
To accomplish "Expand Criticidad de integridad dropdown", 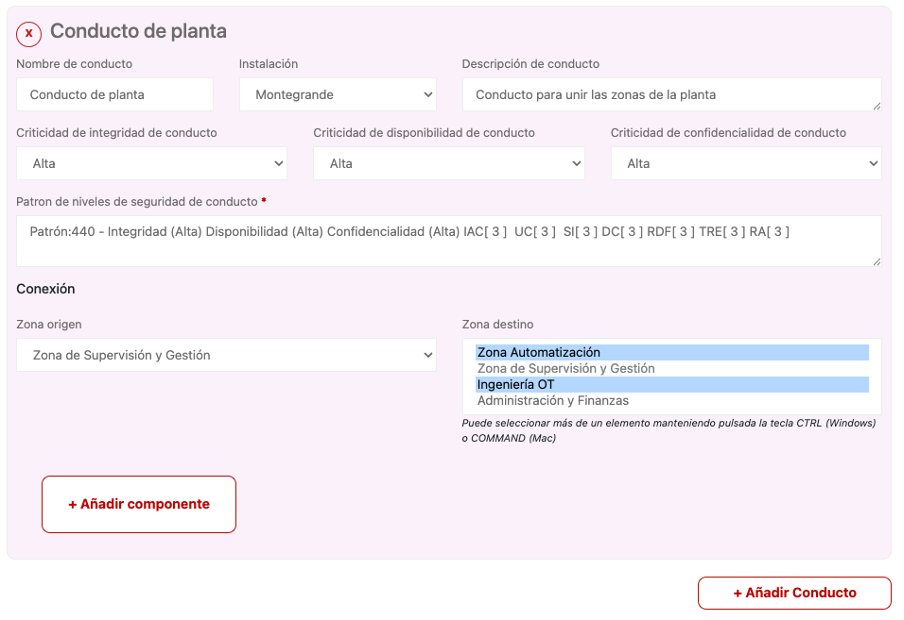I will tap(152, 163).
